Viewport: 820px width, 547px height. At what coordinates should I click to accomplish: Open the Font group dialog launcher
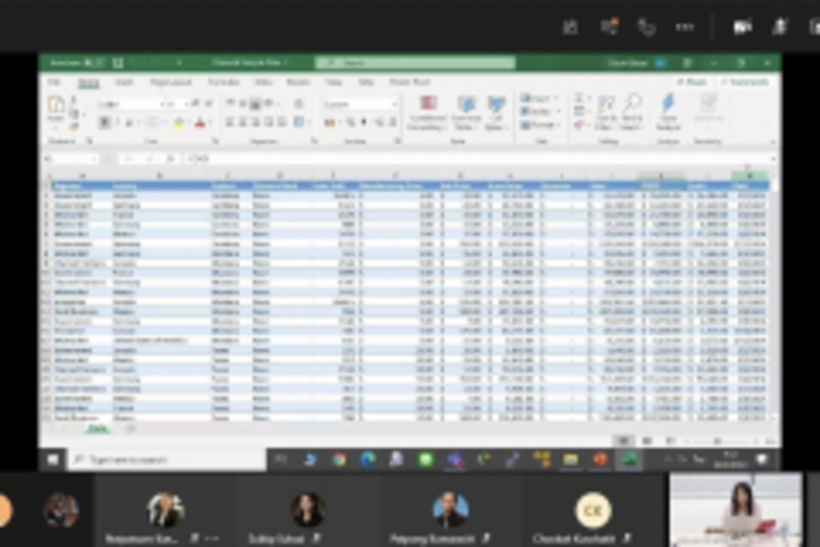(215, 141)
